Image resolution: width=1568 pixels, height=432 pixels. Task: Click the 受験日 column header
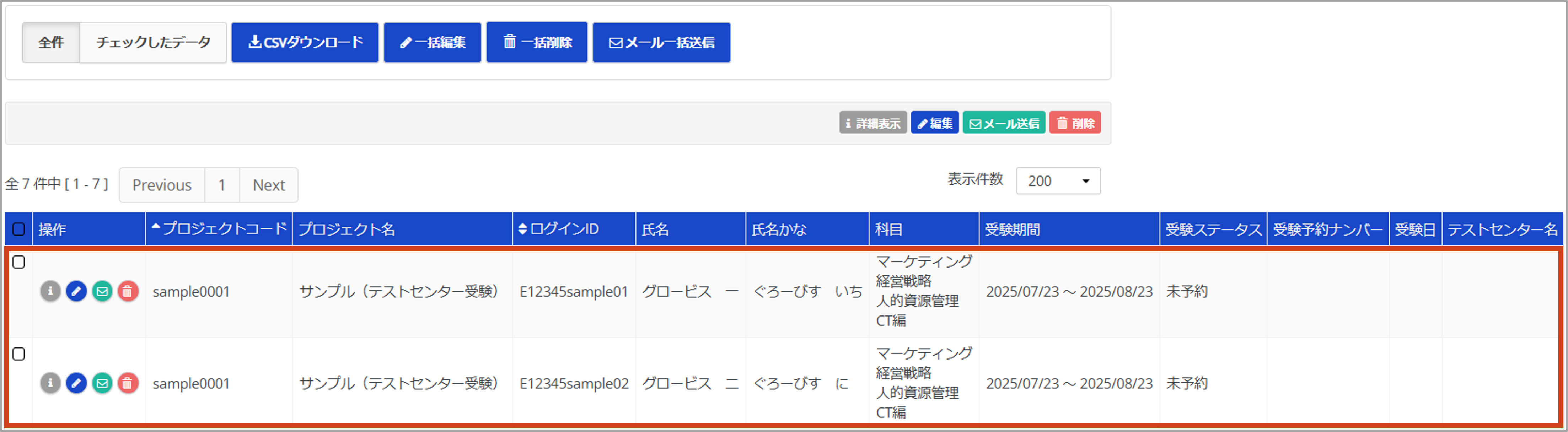[x=1416, y=229]
